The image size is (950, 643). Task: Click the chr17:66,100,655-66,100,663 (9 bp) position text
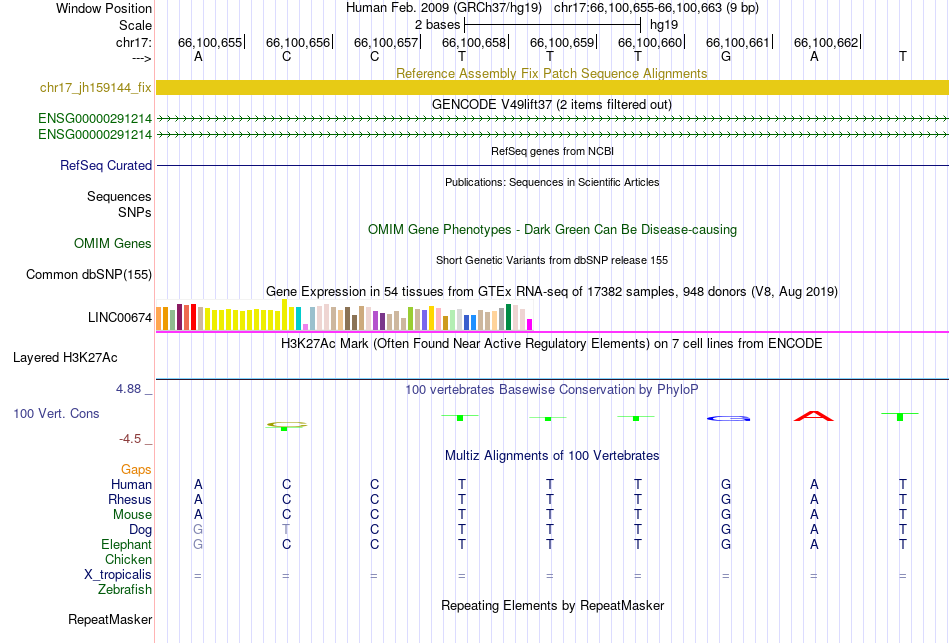(x=656, y=8)
